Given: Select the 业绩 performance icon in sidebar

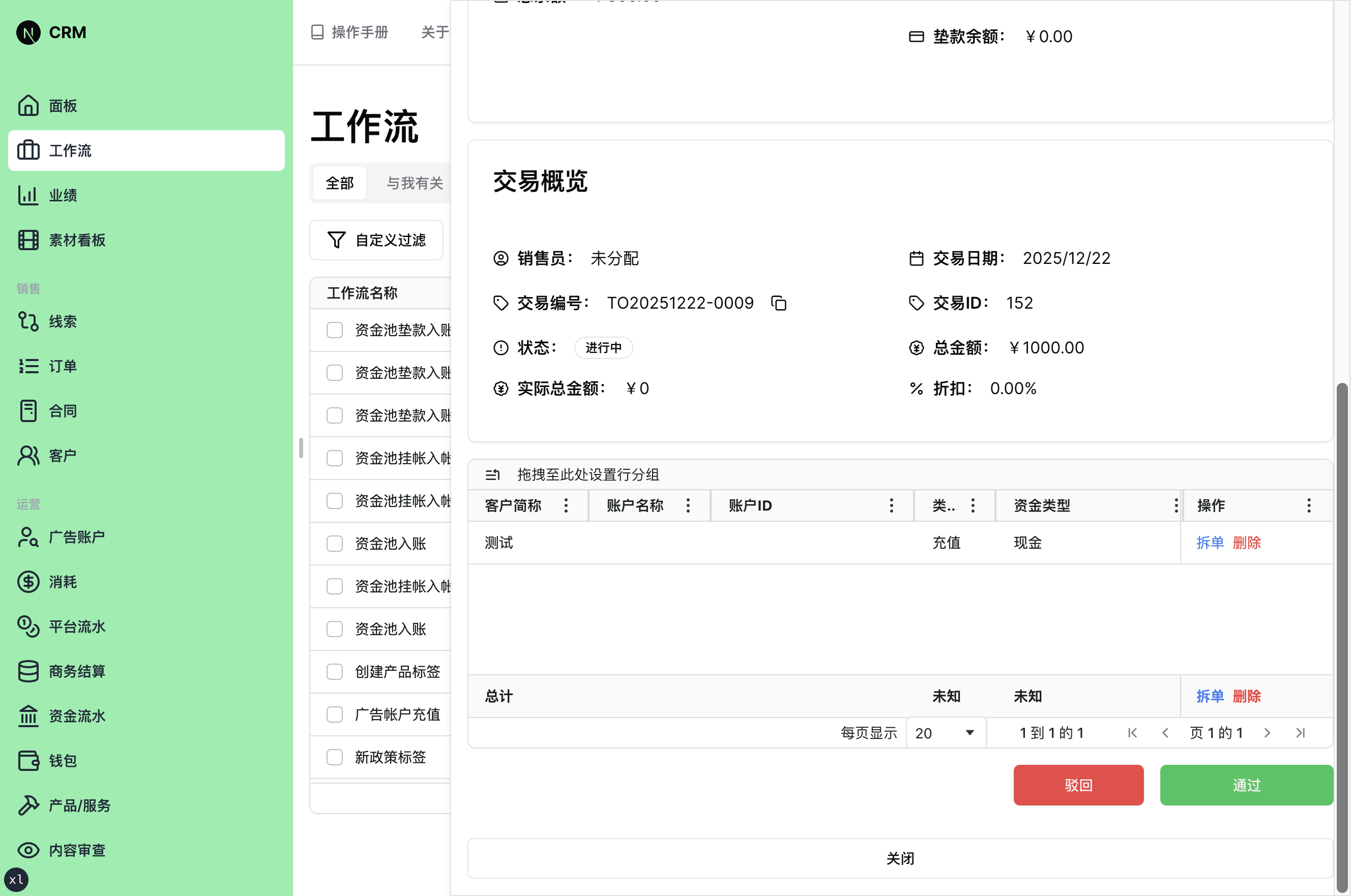Looking at the screenshot, I should 28,195.
